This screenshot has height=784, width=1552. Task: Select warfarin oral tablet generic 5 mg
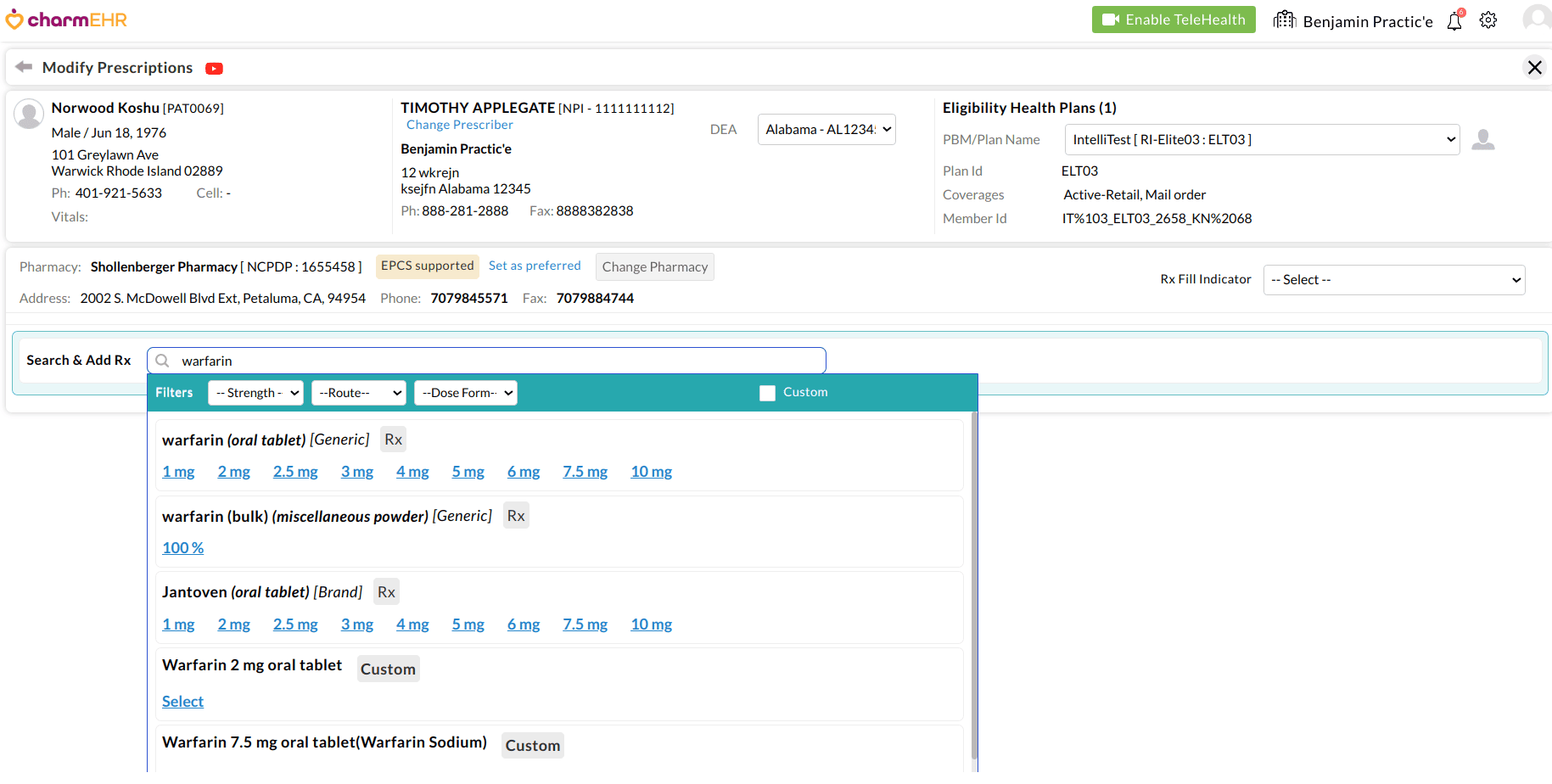pyautogui.click(x=468, y=472)
